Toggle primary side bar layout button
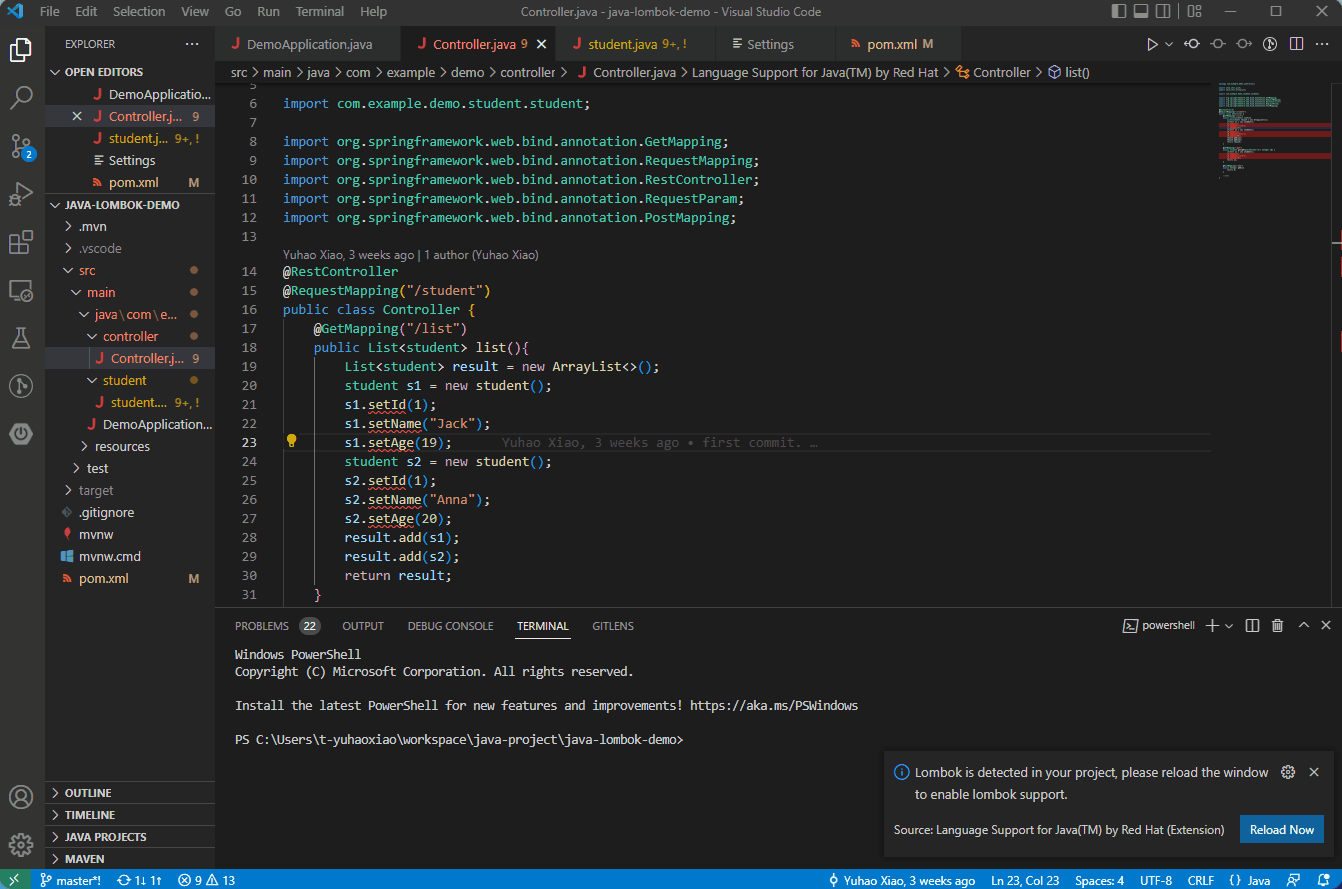The width and height of the screenshot is (1342, 889). pos(1119,12)
